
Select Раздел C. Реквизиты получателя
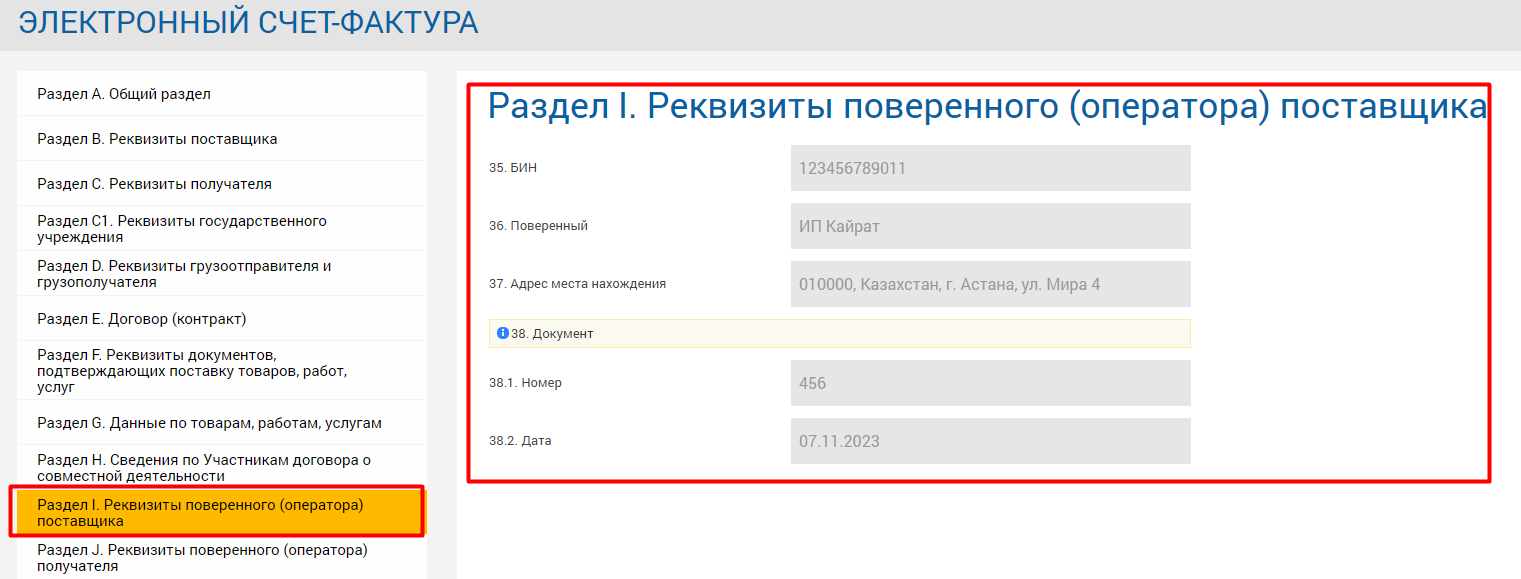point(154,184)
